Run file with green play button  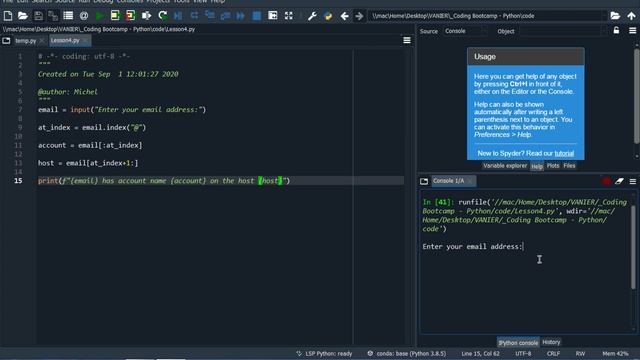pos(100,16)
